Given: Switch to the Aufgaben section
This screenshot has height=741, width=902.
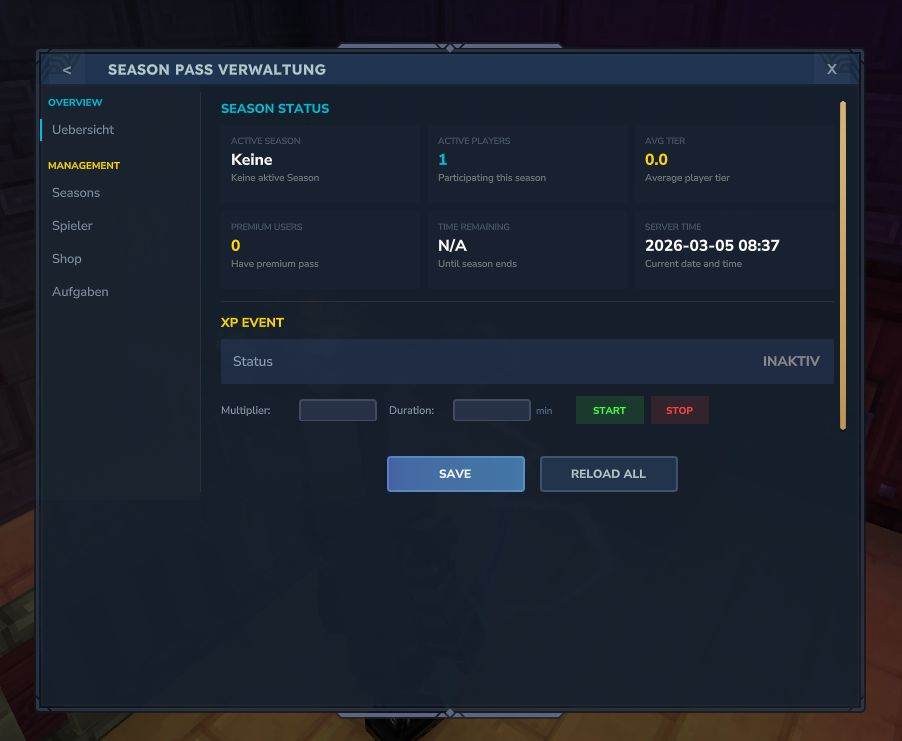Looking at the screenshot, I should [x=80, y=292].
